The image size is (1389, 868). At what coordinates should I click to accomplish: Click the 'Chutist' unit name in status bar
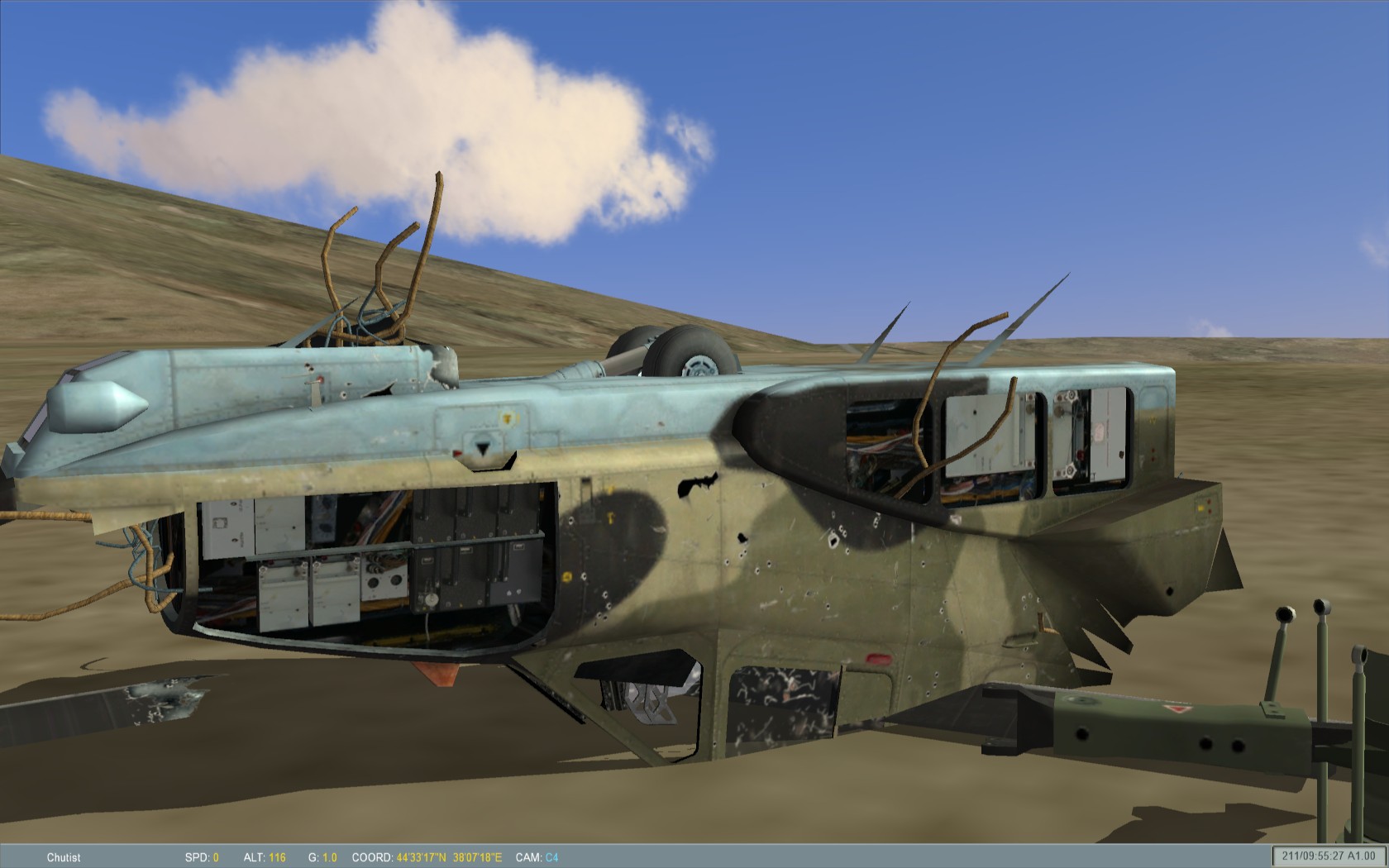[64, 857]
